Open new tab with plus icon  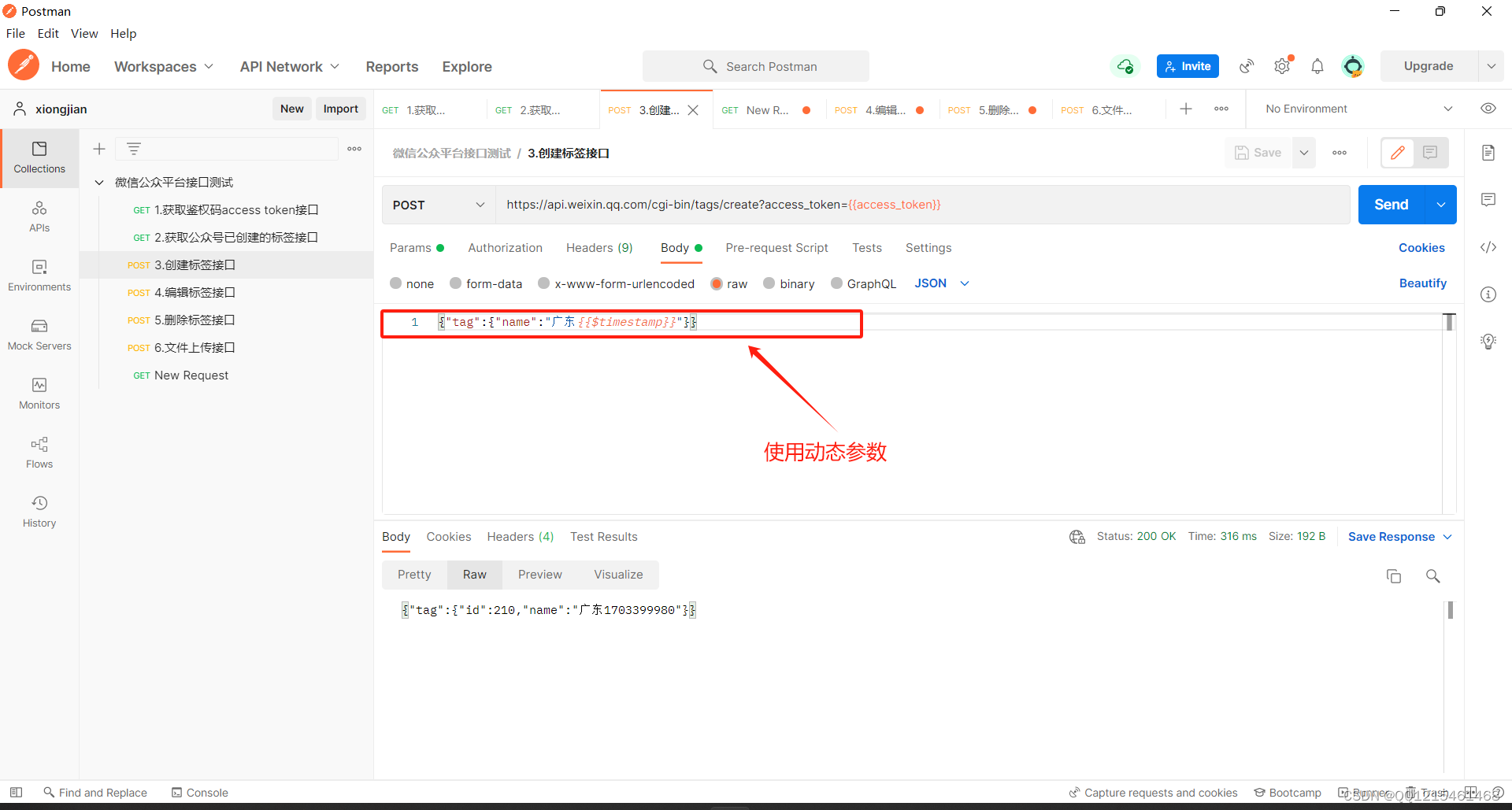pyautogui.click(x=1186, y=109)
